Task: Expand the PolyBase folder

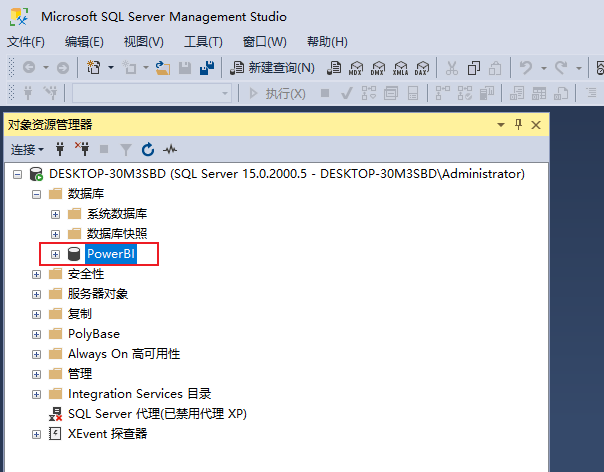Action: pyautogui.click(x=37, y=334)
